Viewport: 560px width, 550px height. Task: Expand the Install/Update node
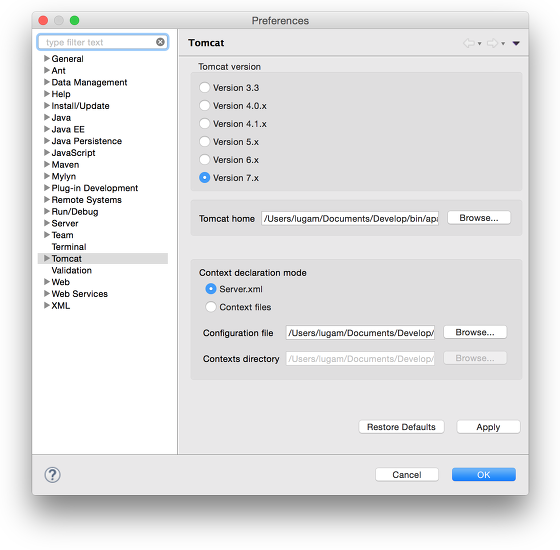click(x=46, y=105)
